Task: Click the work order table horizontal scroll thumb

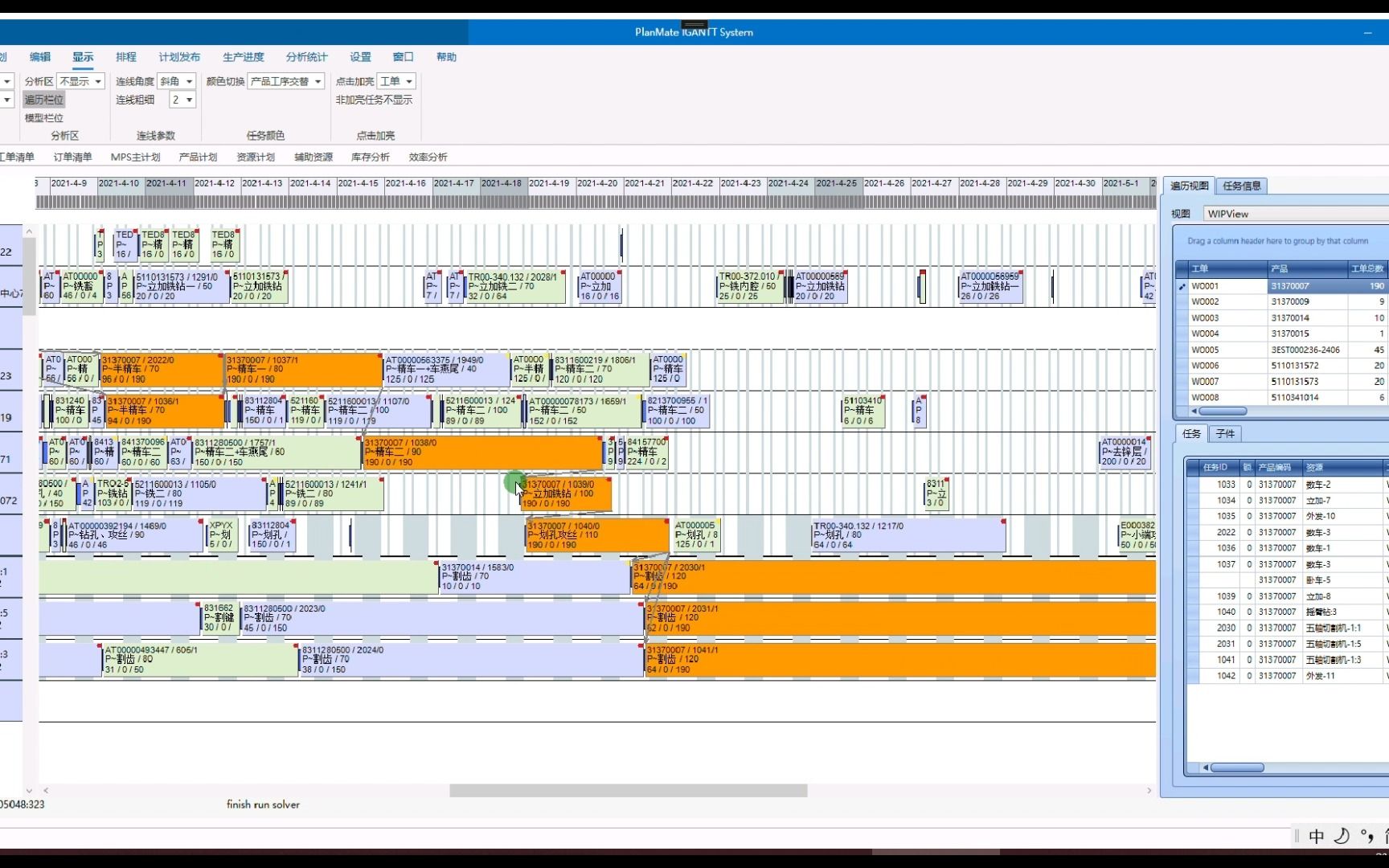Action: tap(1223, 411)
